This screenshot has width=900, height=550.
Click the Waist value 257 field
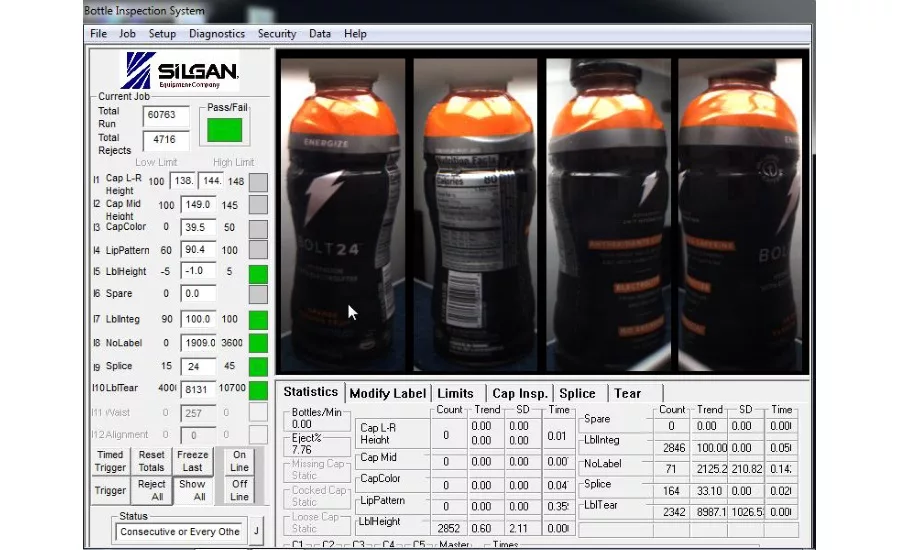point(198,413)
